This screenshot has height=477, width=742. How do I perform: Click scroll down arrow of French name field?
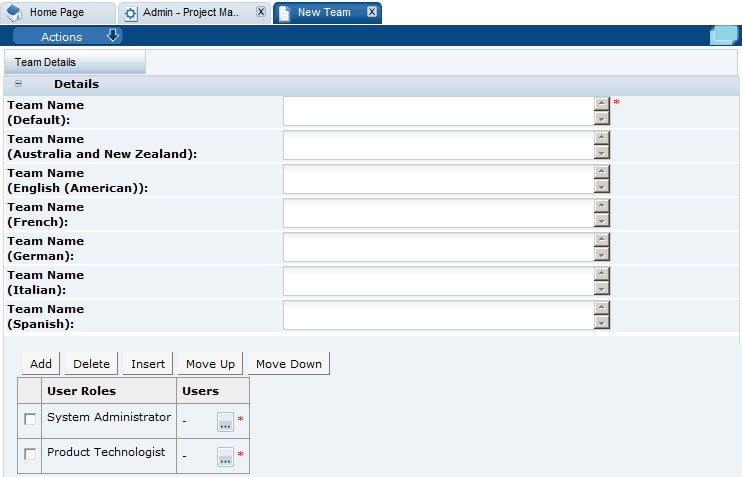[x=601, y=221]
